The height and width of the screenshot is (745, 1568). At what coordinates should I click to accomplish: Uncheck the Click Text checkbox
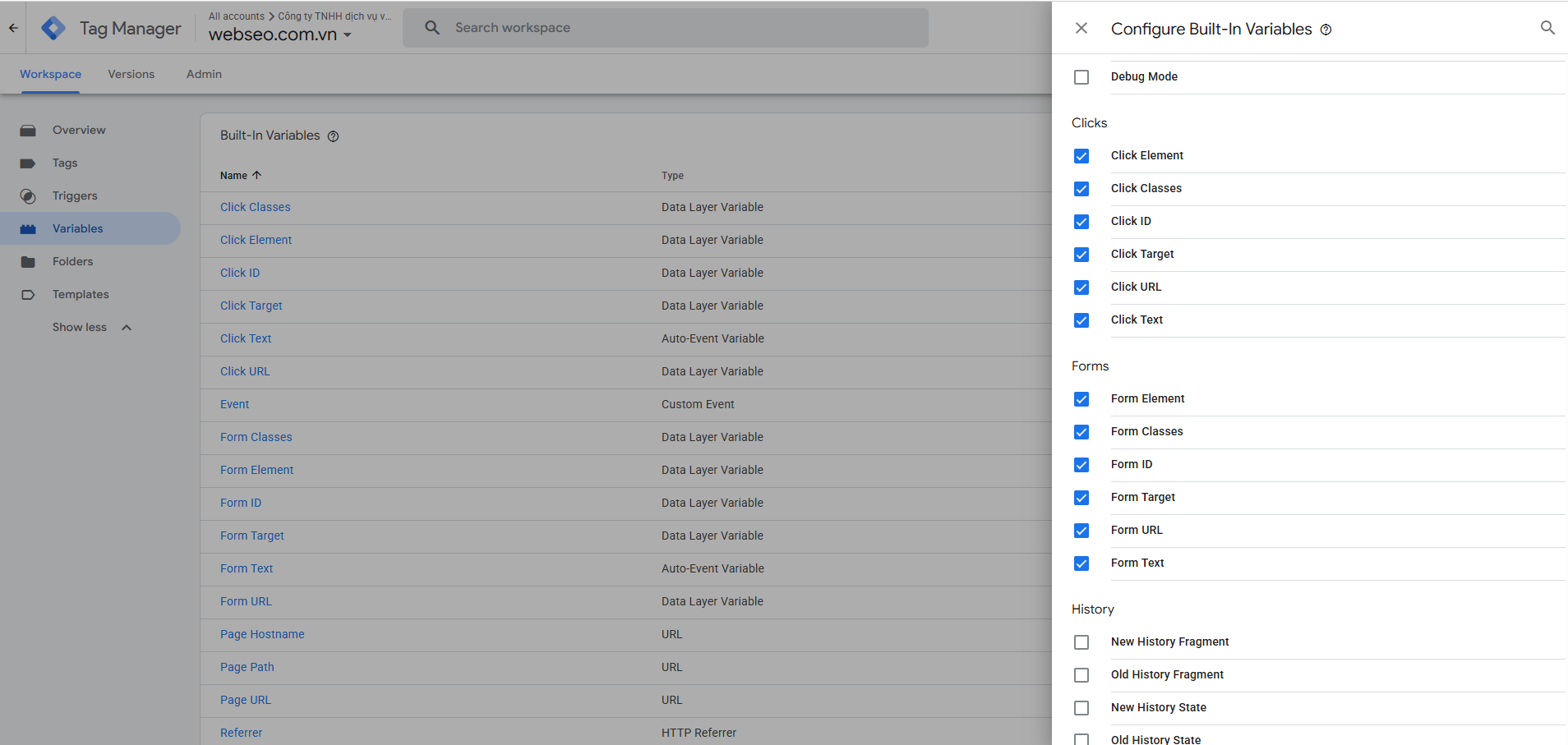(x=1081, y=320)
